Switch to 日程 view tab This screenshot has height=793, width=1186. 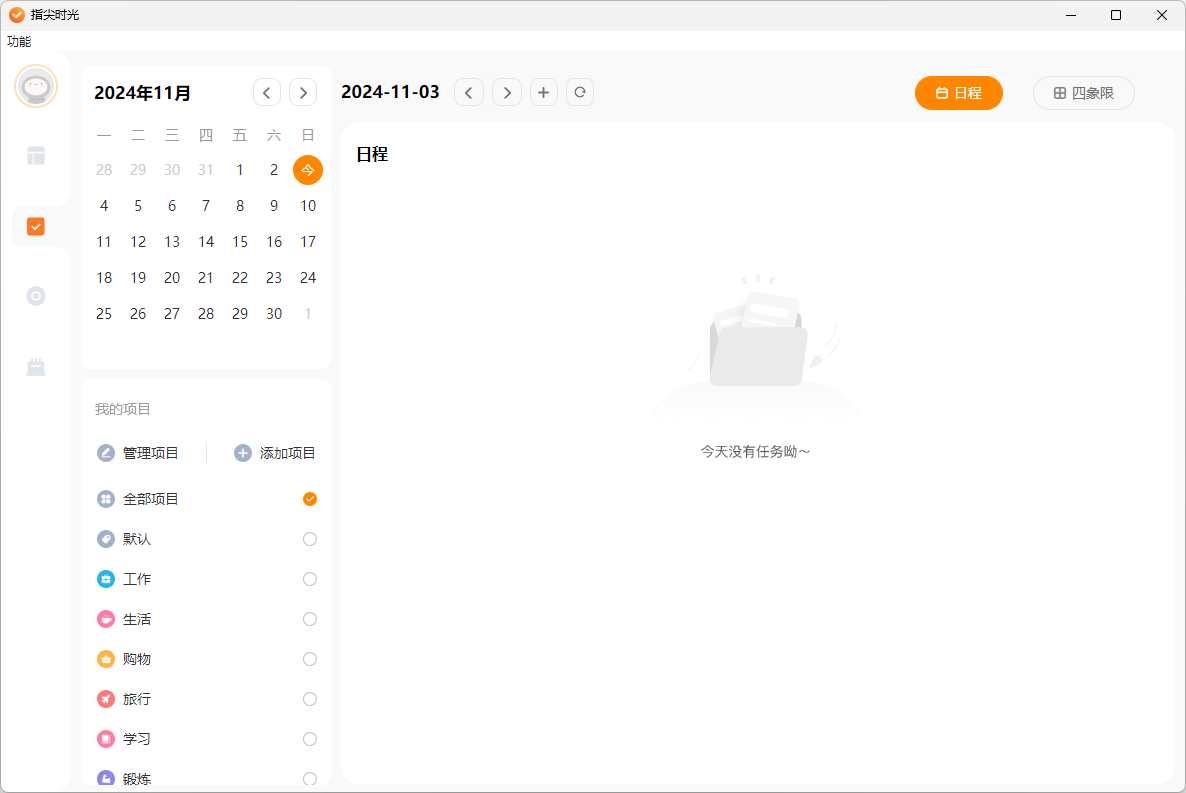coord(958,93)
